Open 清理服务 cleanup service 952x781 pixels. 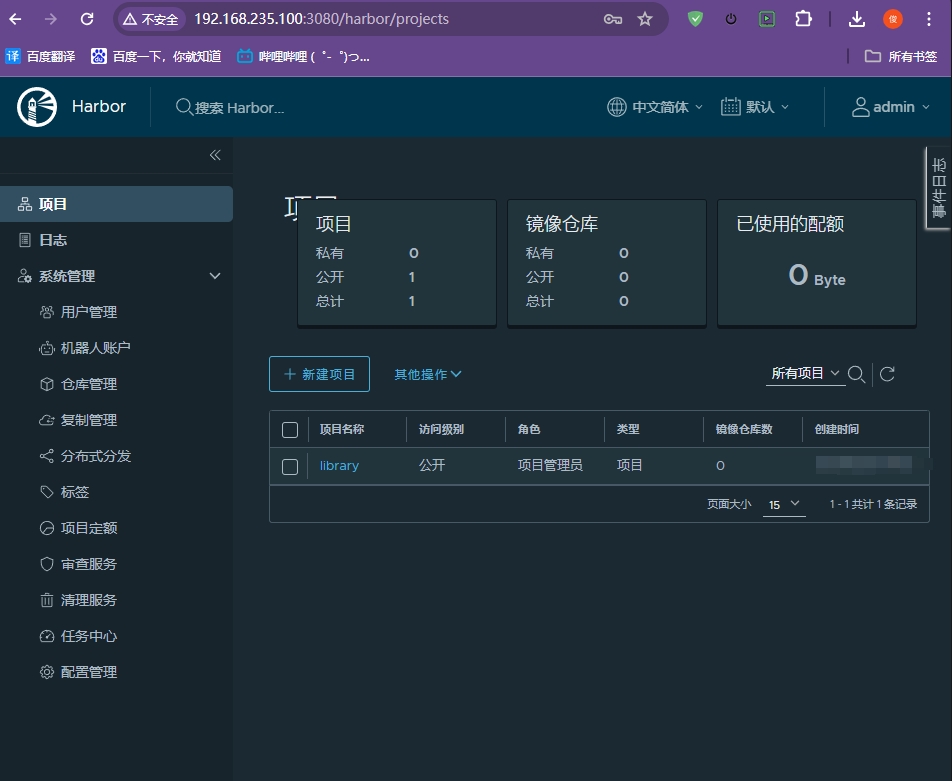point(88,600)
